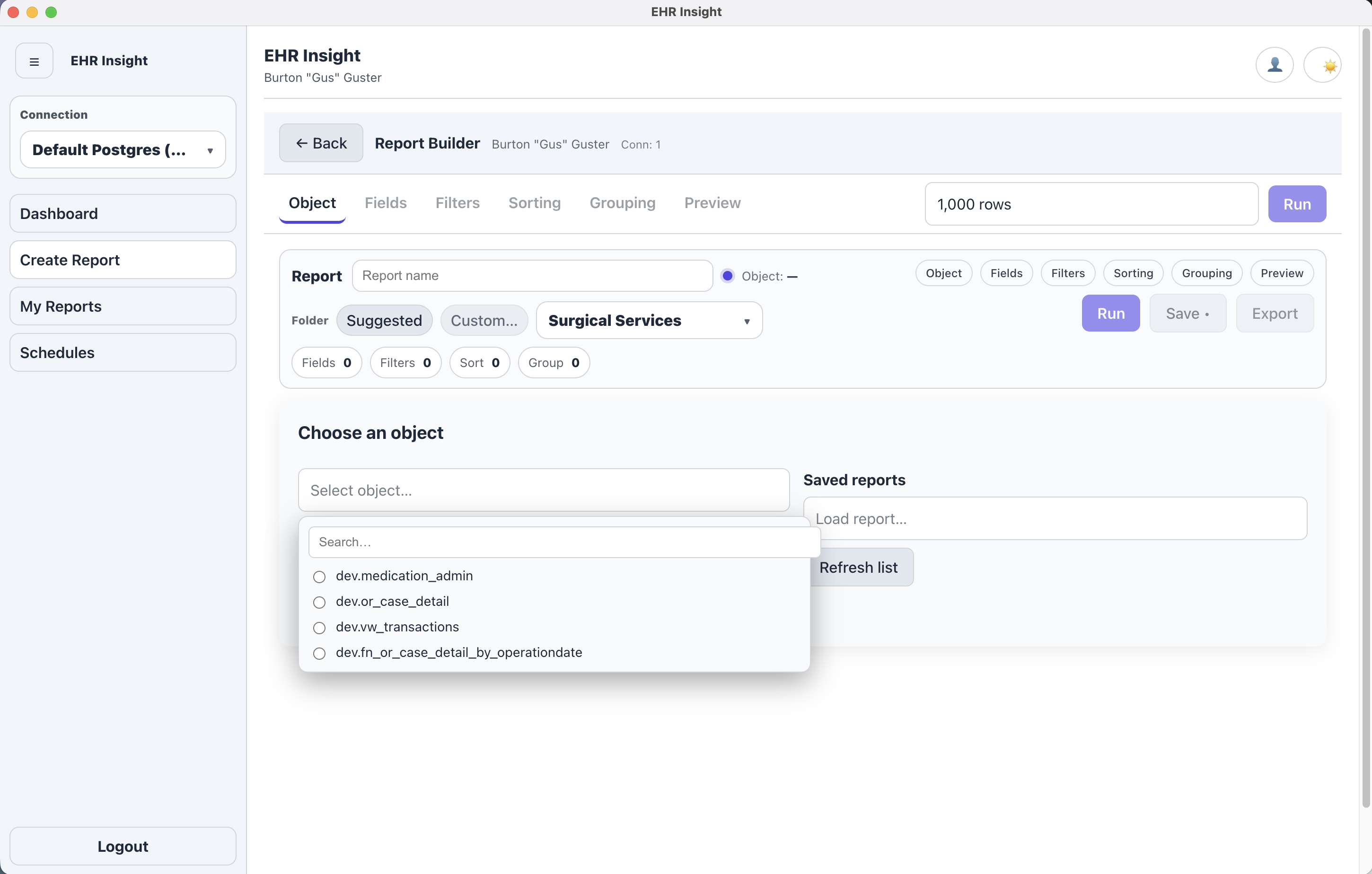Select the Suggested folder tab
The height and width of the screenshot is (874, 1372).
point(384,320)
